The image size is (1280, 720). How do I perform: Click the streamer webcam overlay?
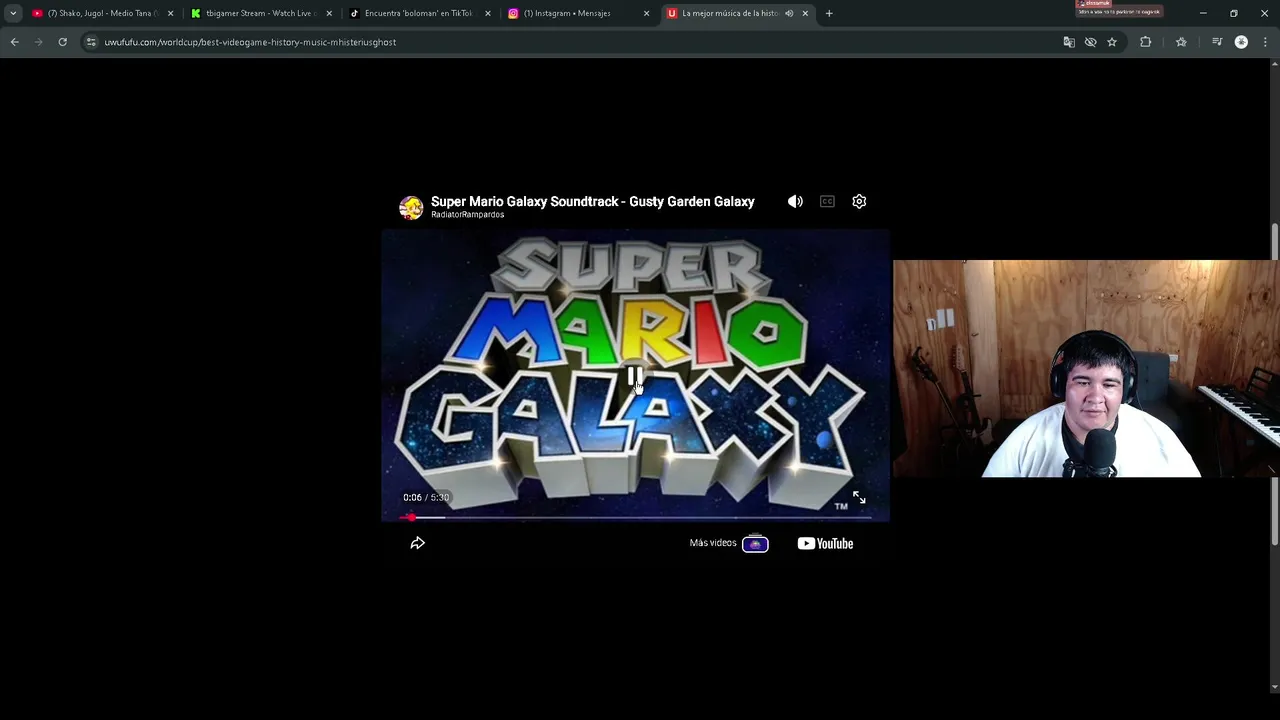click(1086, 369)
